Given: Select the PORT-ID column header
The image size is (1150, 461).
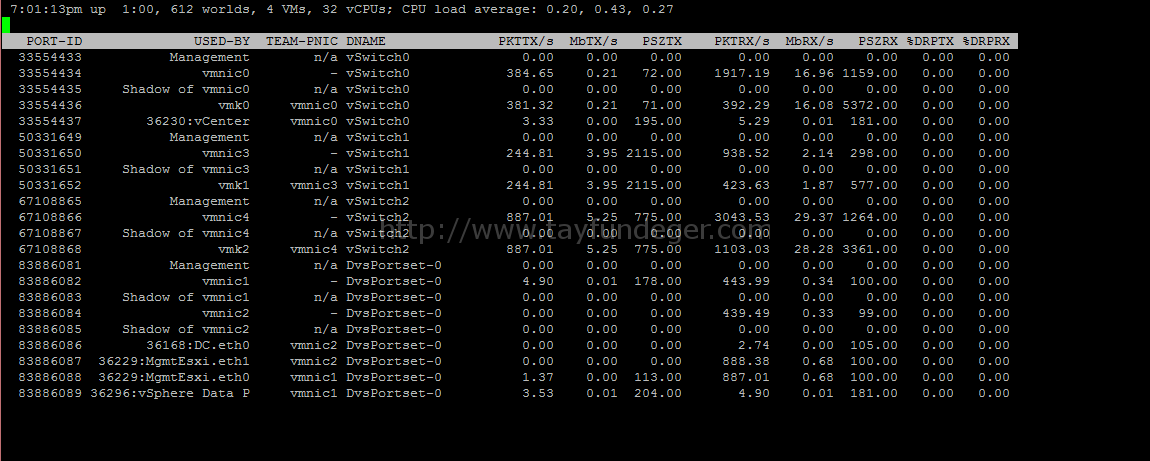Looking at the screenshot, I should click(54, 42).
